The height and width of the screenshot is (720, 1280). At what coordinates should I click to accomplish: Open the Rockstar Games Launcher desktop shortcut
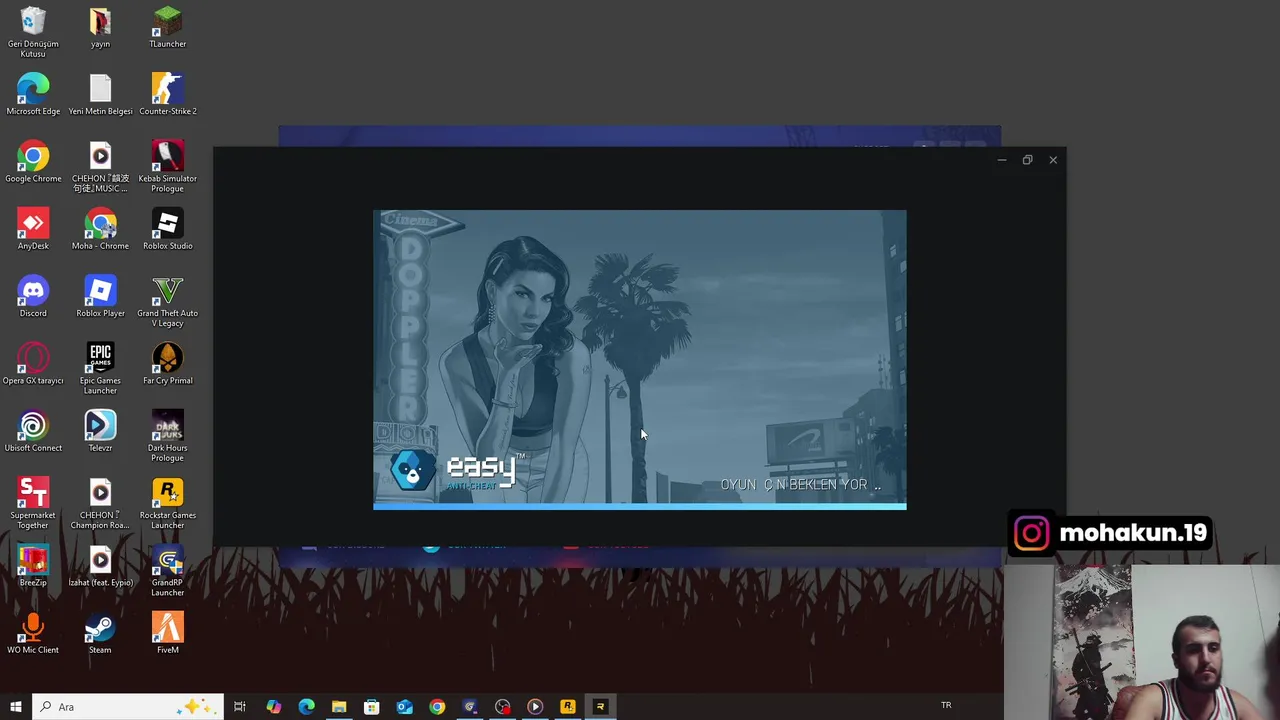(167, 502)
